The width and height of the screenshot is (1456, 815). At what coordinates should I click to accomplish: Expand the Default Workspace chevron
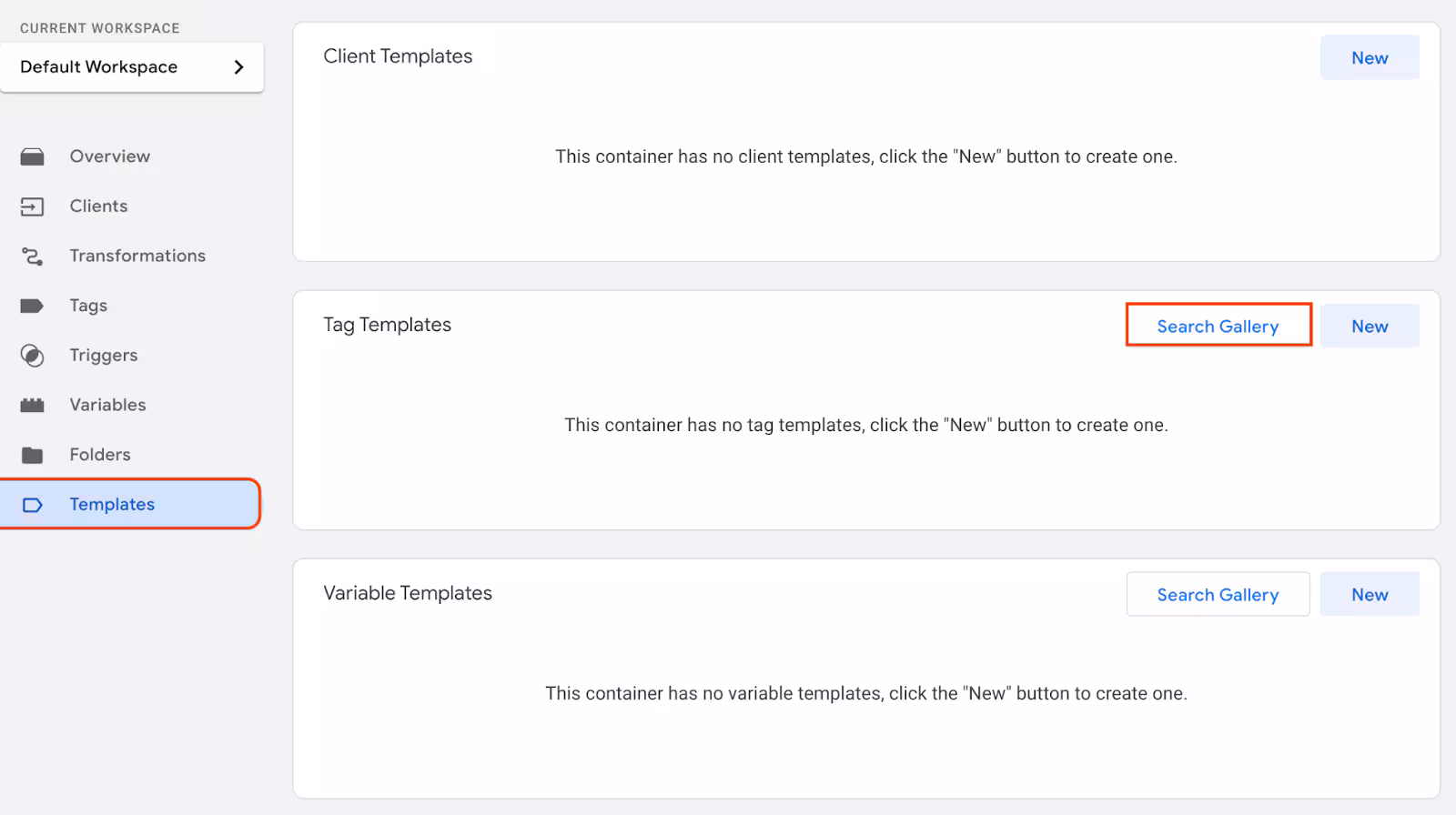tap(238, 67)
